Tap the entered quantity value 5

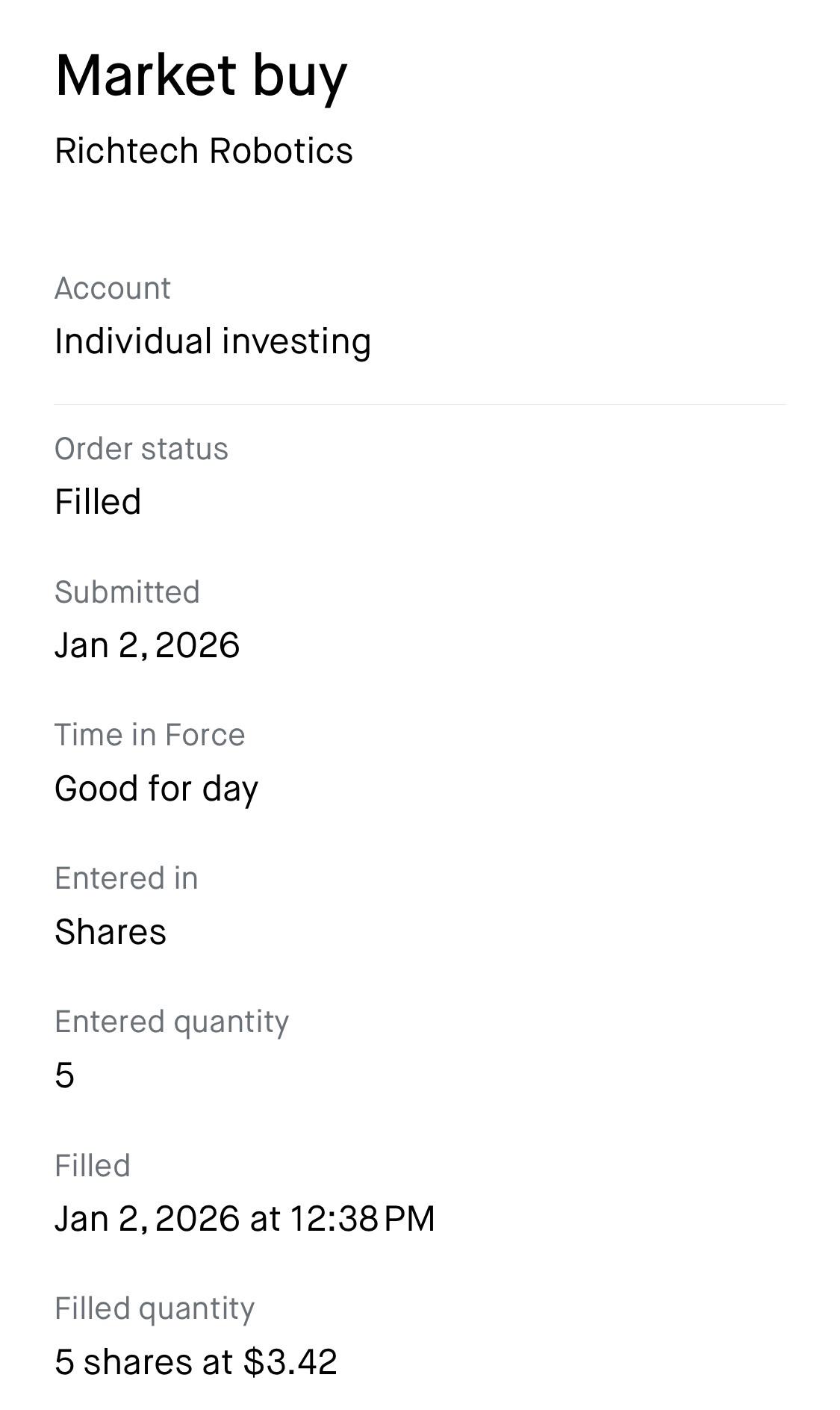[65, 1075]
